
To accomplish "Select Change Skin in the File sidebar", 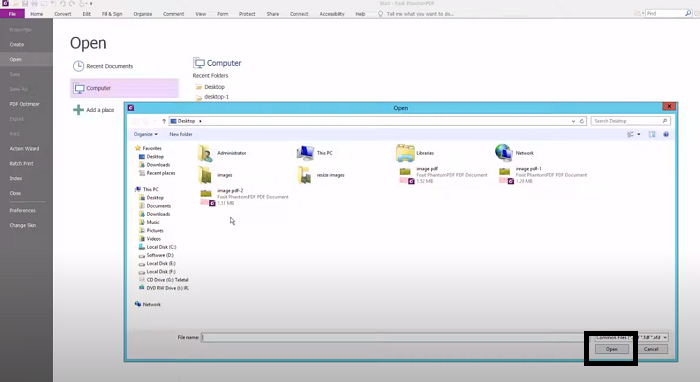I will [23, 225].
